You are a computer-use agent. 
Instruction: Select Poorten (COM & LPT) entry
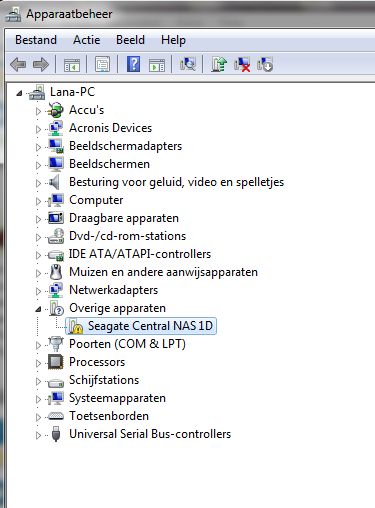tap(127, 344)
